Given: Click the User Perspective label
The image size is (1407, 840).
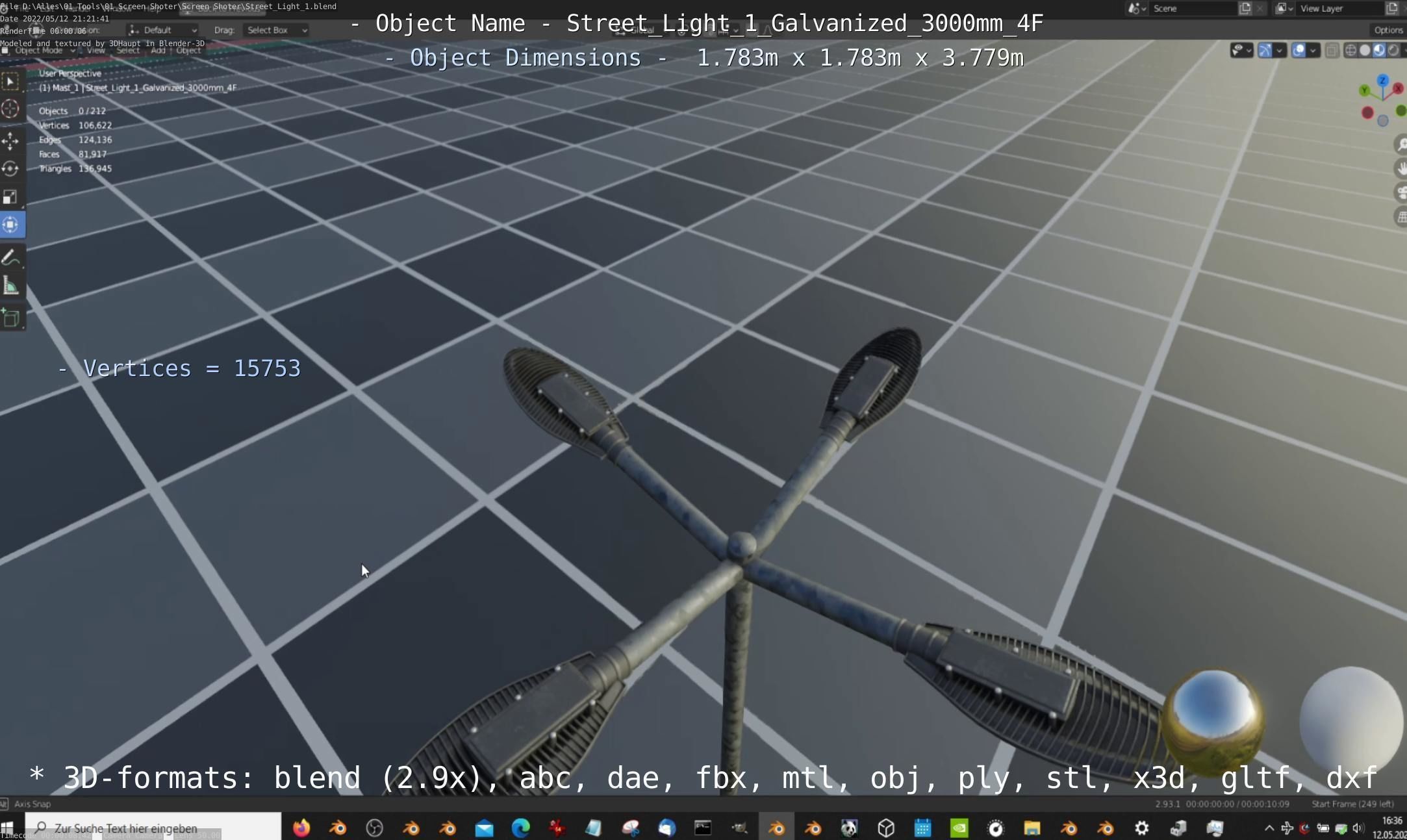Looking at the screenshot, I should [70, 73].
